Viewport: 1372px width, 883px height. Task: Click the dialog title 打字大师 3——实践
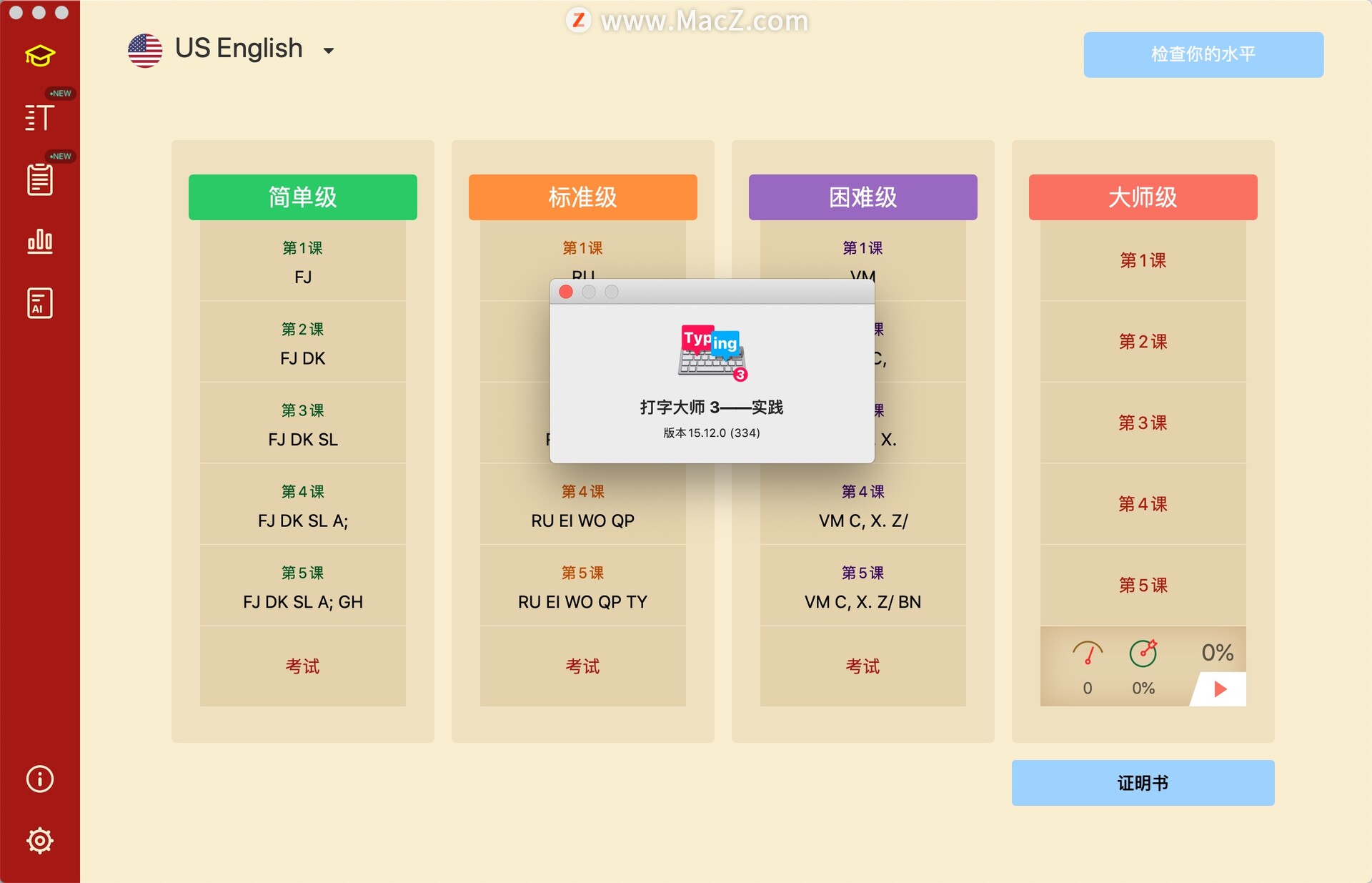coord(712,408)
